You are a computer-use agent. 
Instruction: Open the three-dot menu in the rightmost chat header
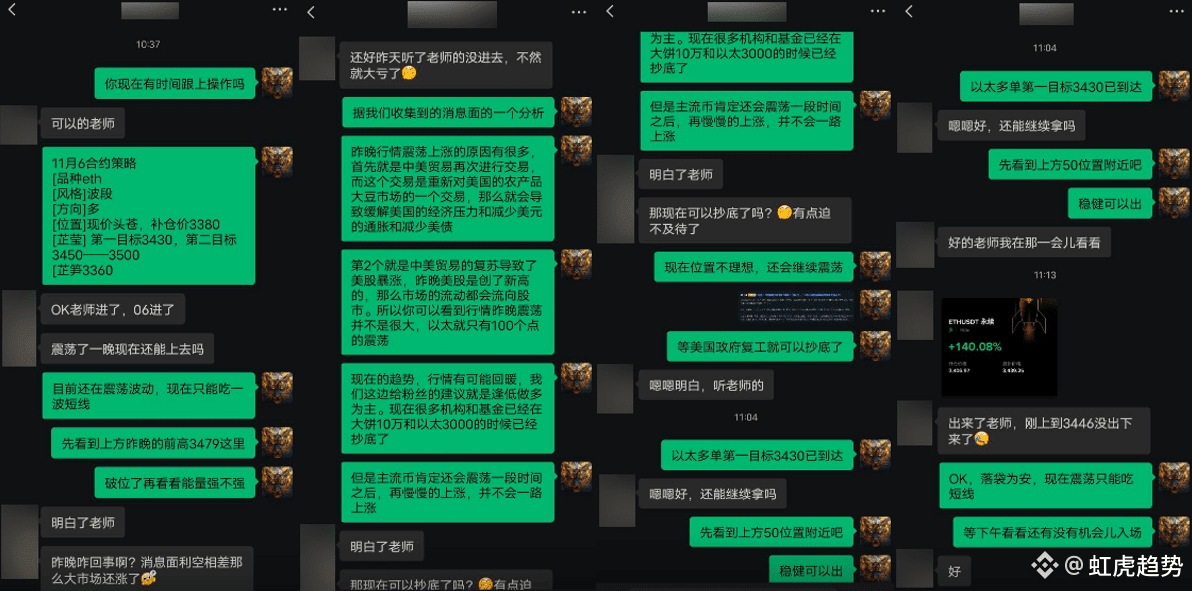pos(1176,11)
